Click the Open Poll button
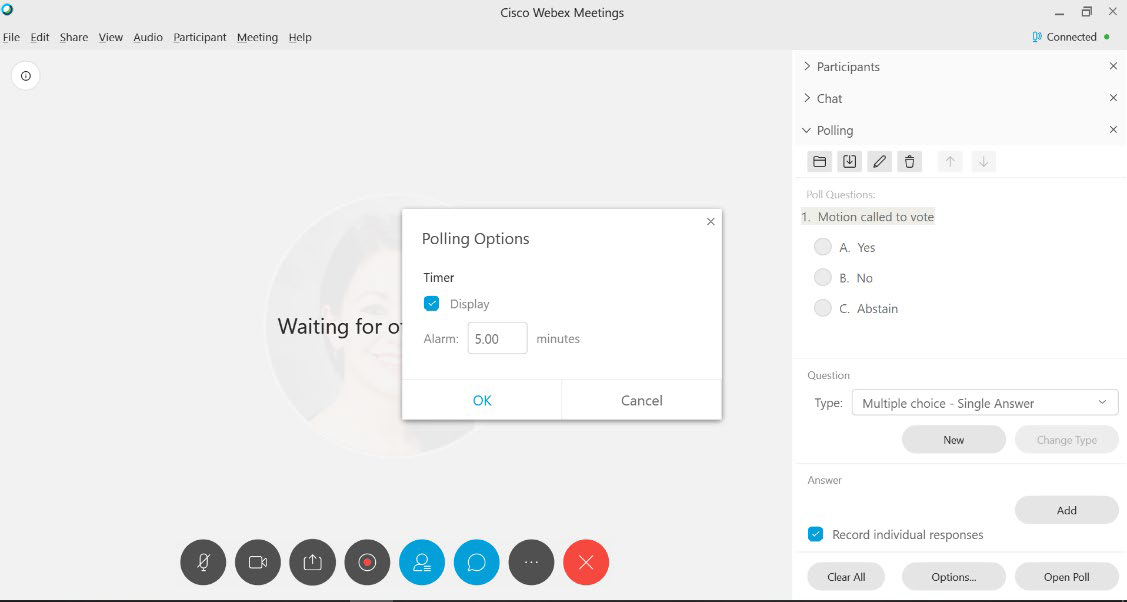Screen dimensions: 1127x602 [x=1067, y=577]
